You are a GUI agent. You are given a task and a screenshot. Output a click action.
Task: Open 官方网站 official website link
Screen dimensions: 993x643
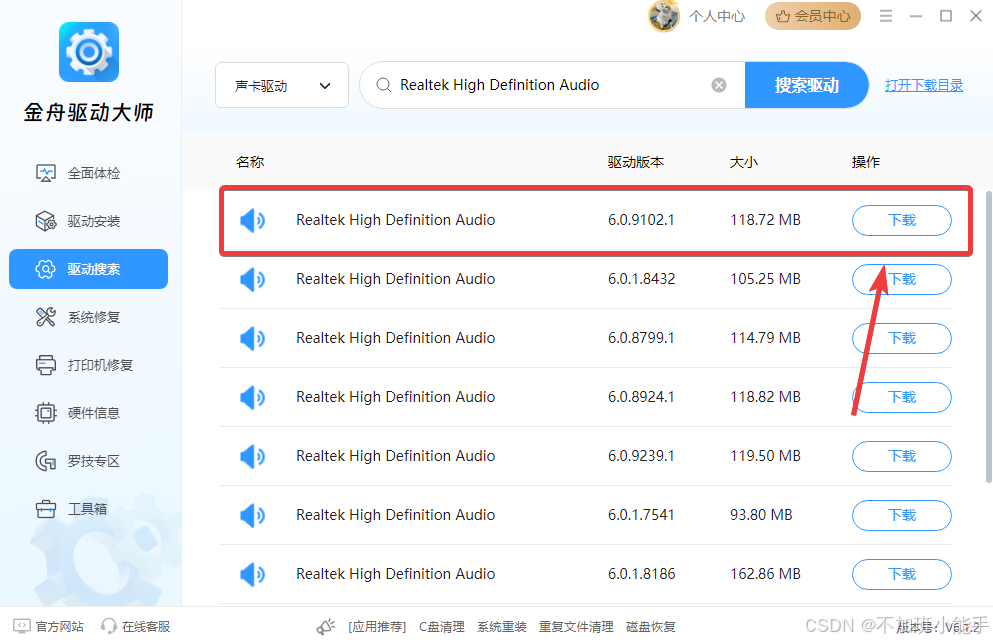60,627
